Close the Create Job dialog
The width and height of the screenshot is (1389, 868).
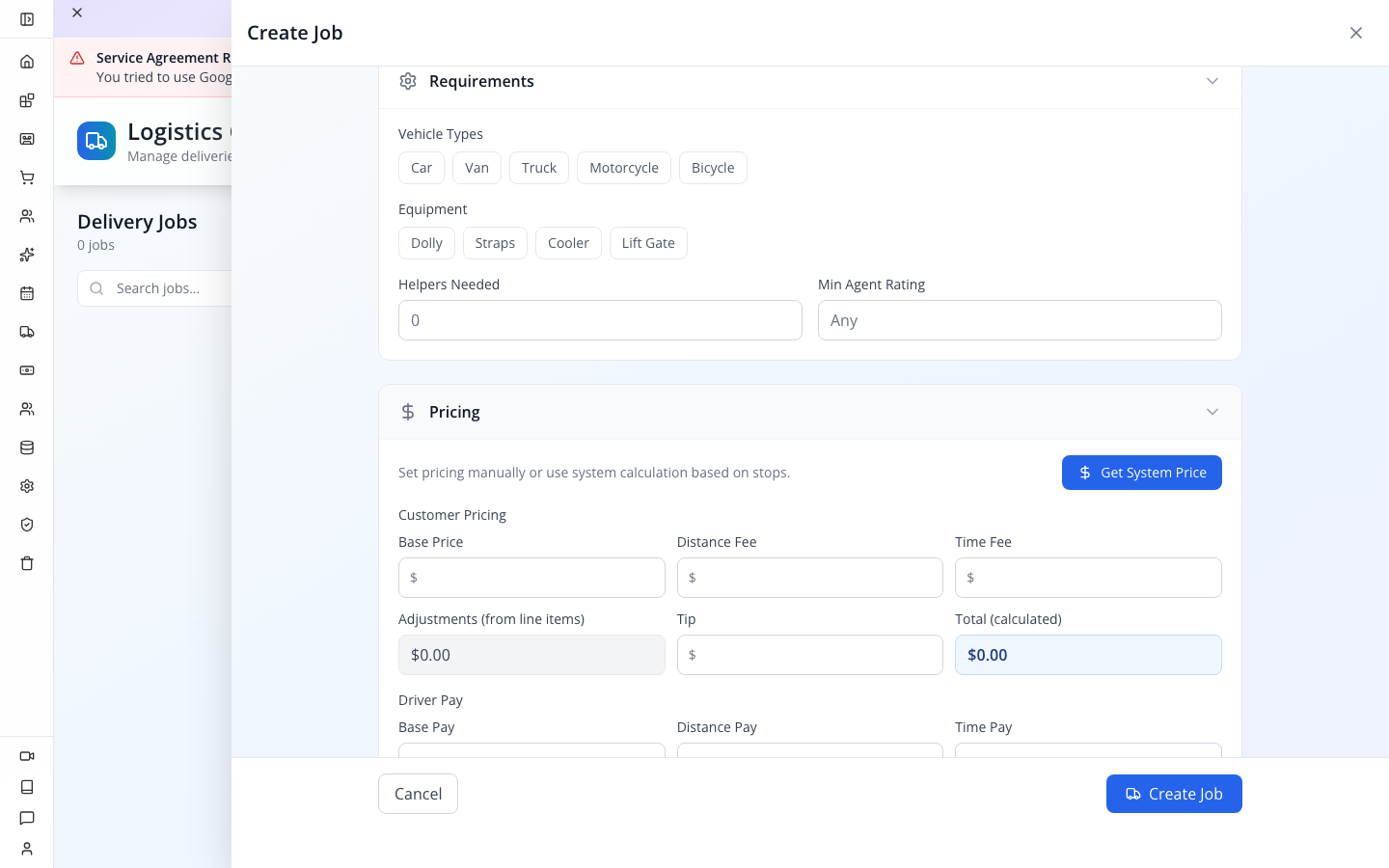pos(1356,33)
